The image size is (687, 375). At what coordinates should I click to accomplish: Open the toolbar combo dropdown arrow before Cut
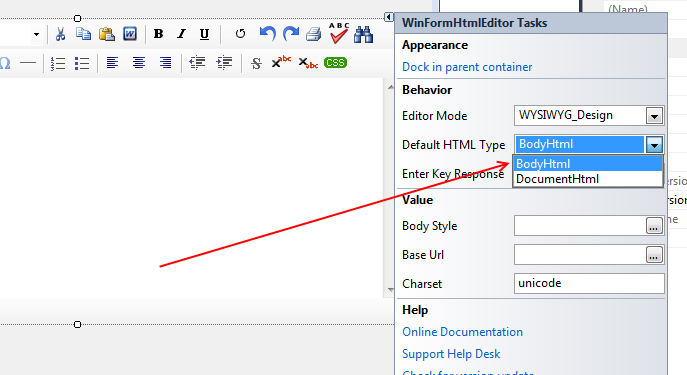coord(36,34)
